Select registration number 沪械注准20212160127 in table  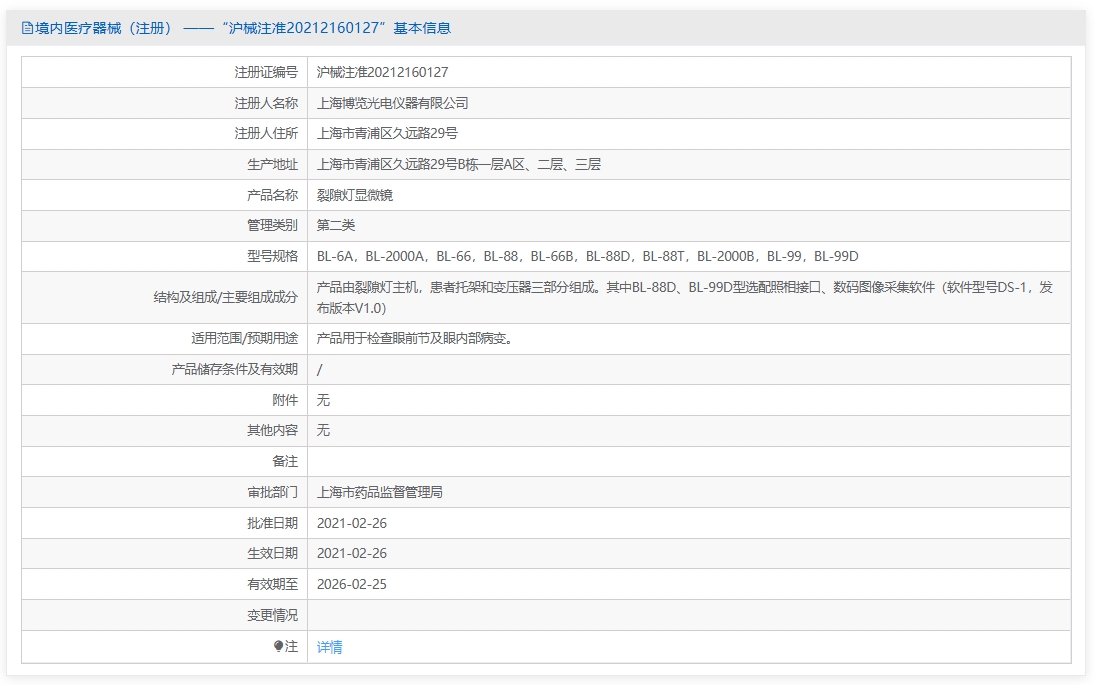[383, 72]
